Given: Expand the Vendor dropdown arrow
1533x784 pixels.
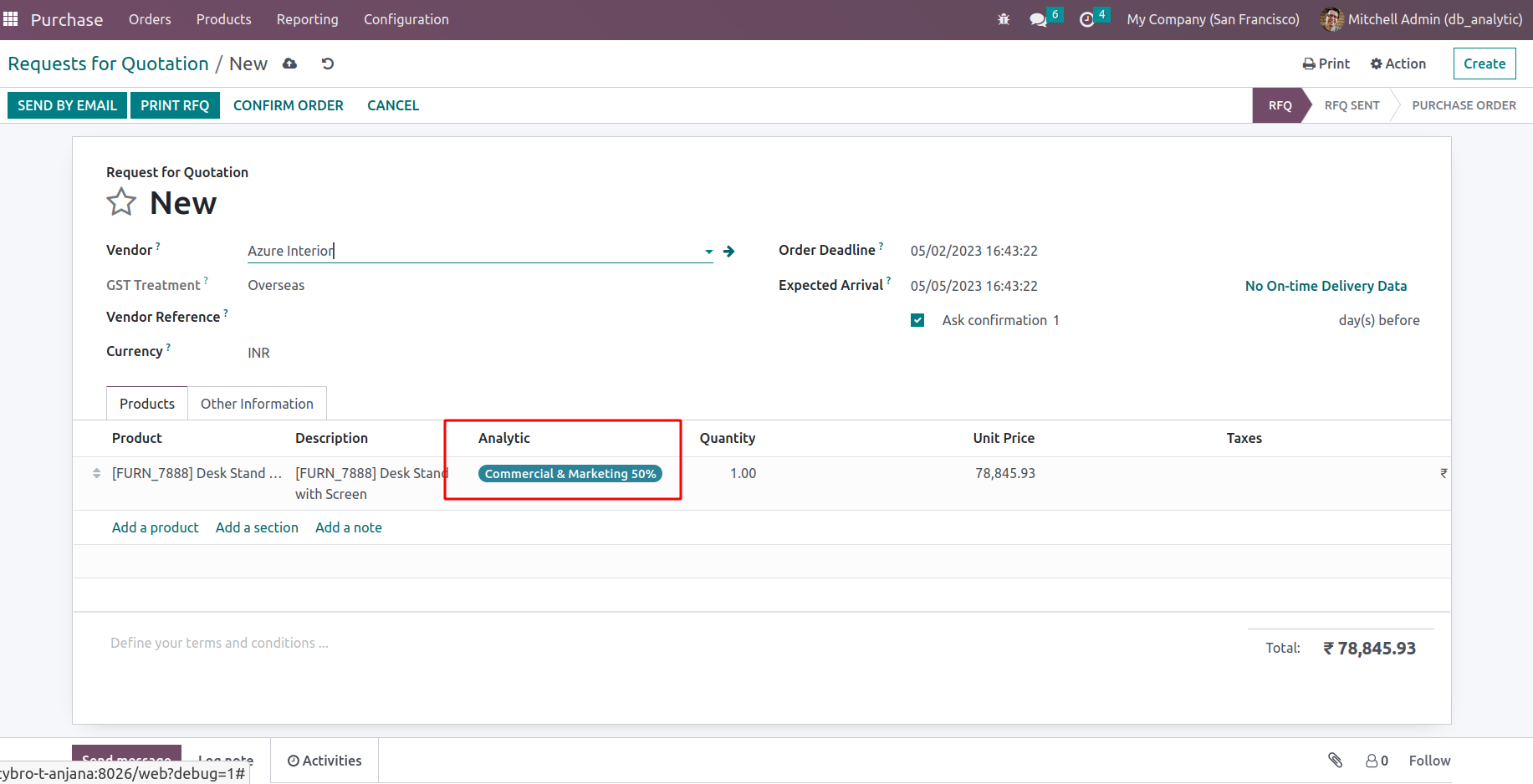Looking at the screenshot, I should point(708,251).
